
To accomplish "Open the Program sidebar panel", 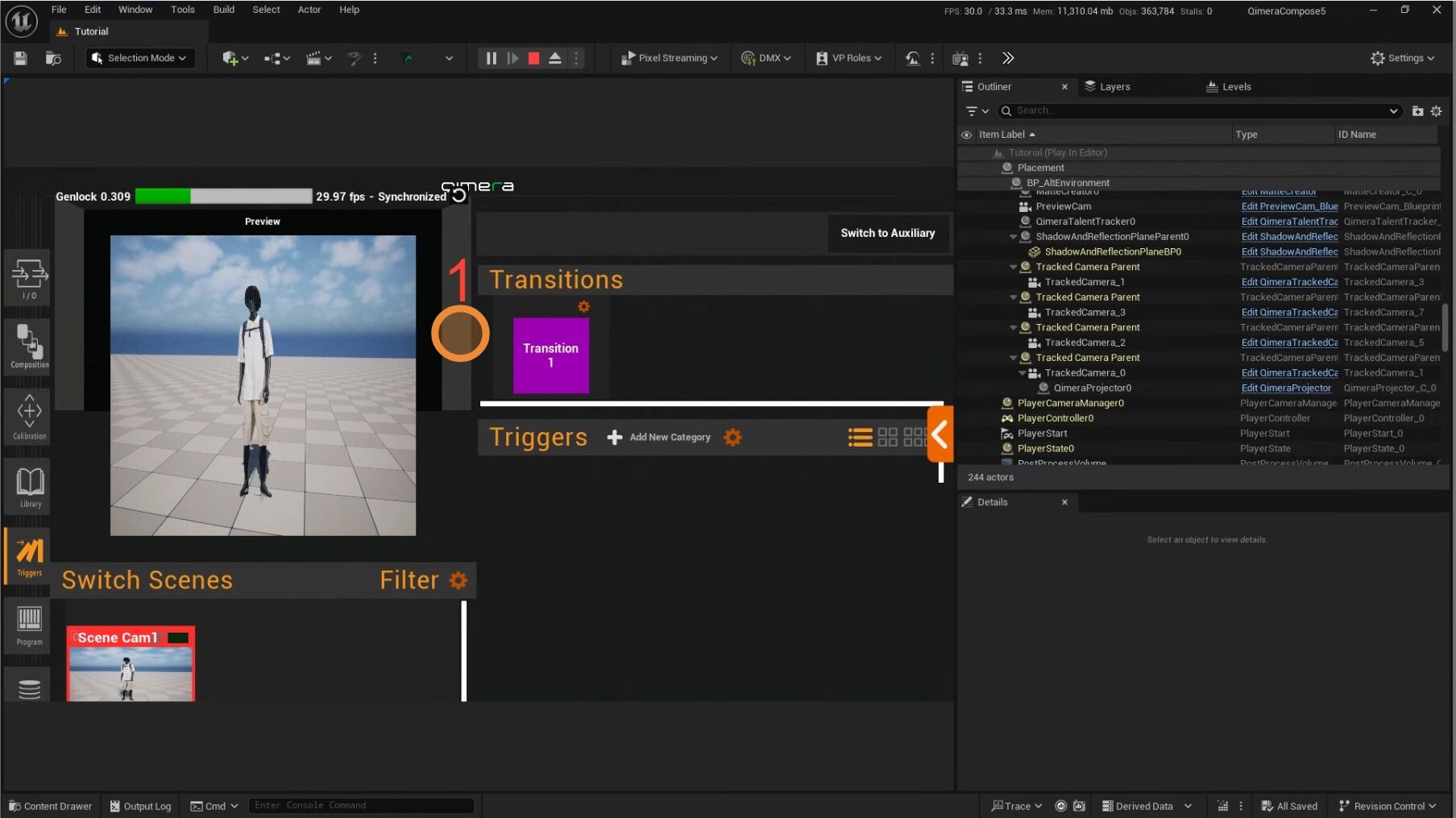I will pyautogui.click(x=29, y=625).
